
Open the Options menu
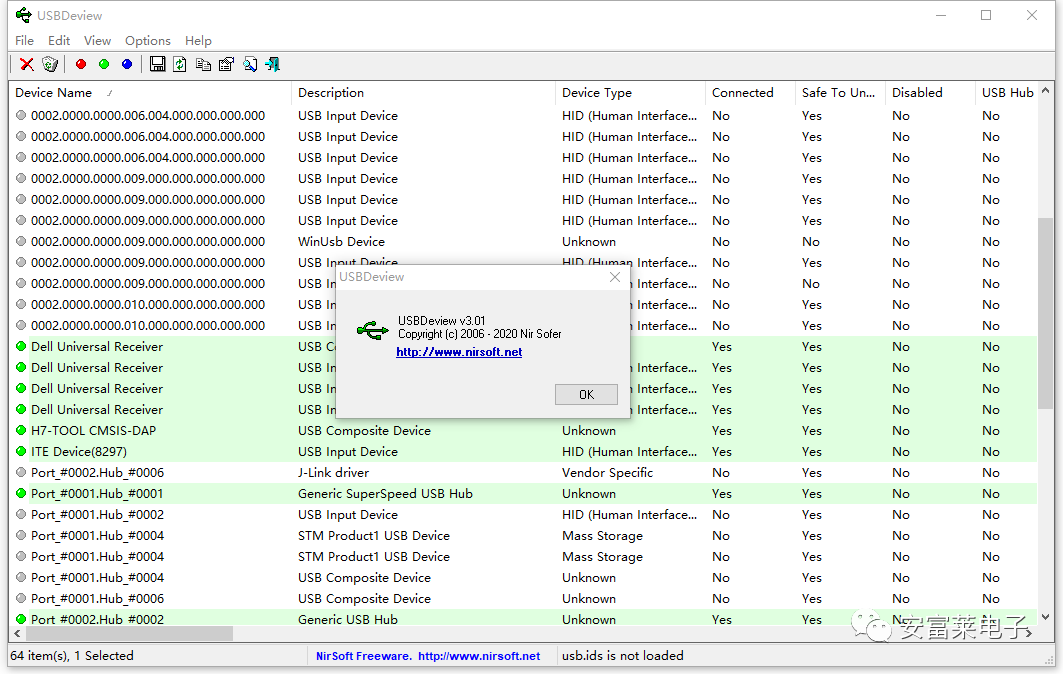pyautogui.click(x=148, y=41)
